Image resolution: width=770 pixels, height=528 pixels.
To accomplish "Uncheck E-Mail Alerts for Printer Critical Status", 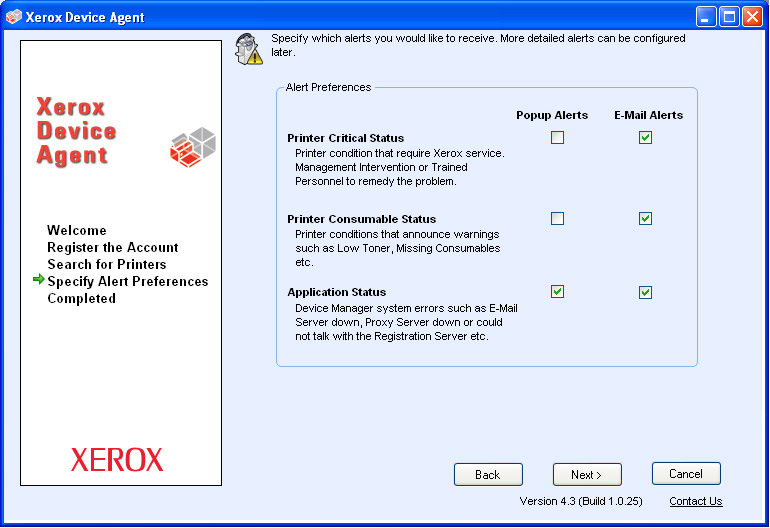I will pyautogui.click(x=645, y=138).
